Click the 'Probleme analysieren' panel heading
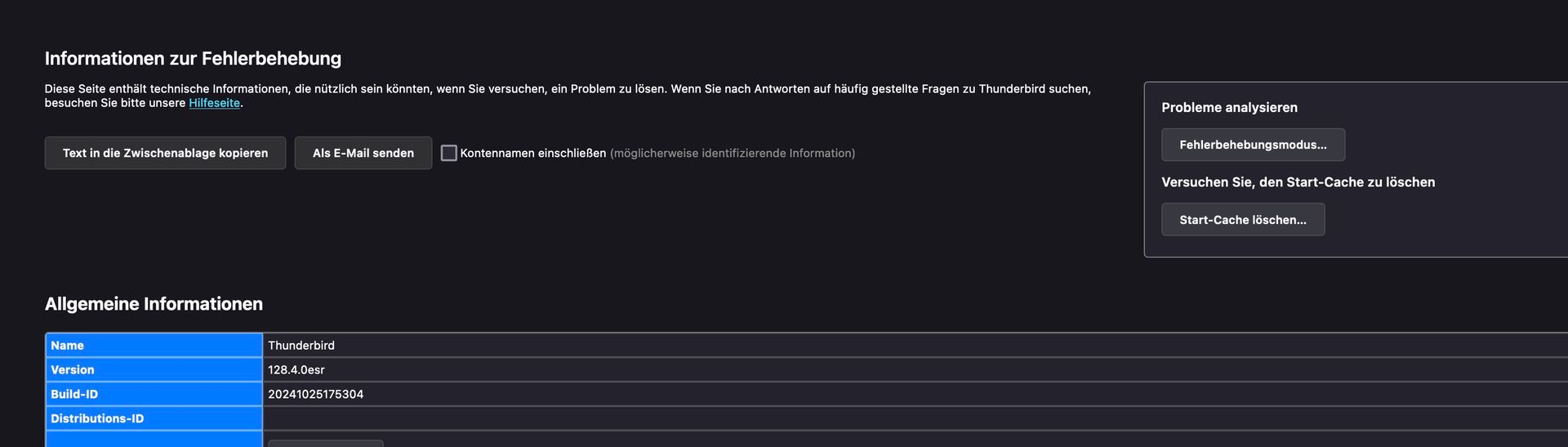 pos(1229,108)
